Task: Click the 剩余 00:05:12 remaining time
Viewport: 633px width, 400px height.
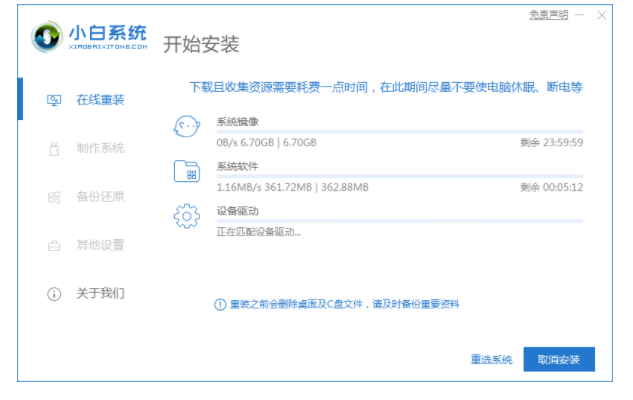Action: (x=551, y=187)
